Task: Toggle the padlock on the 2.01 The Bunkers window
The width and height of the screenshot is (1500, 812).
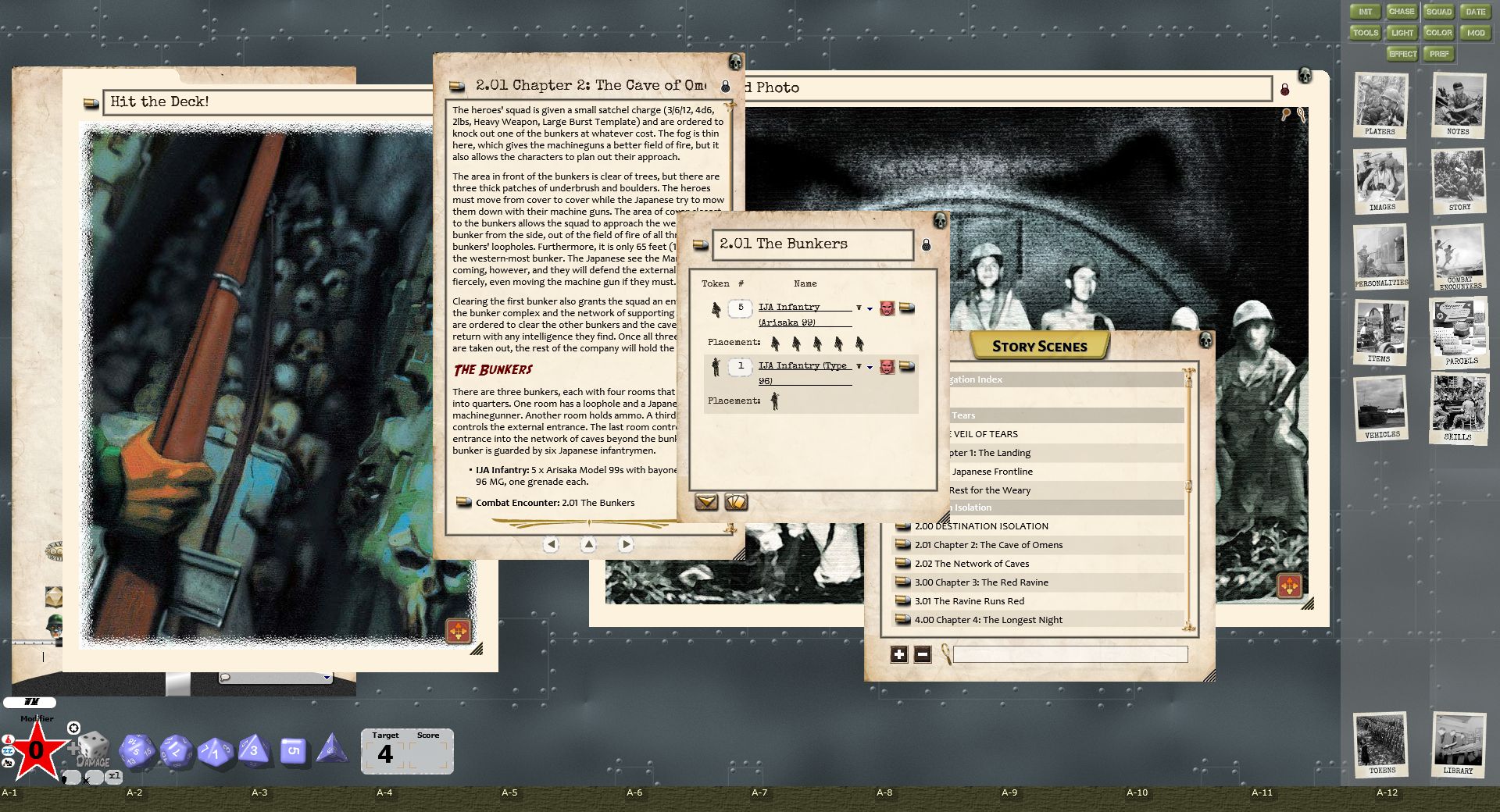Action: [927, 244]
